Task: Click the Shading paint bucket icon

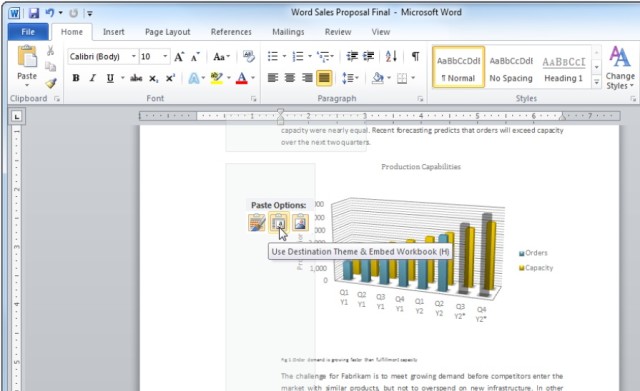Action: point(378,78)
